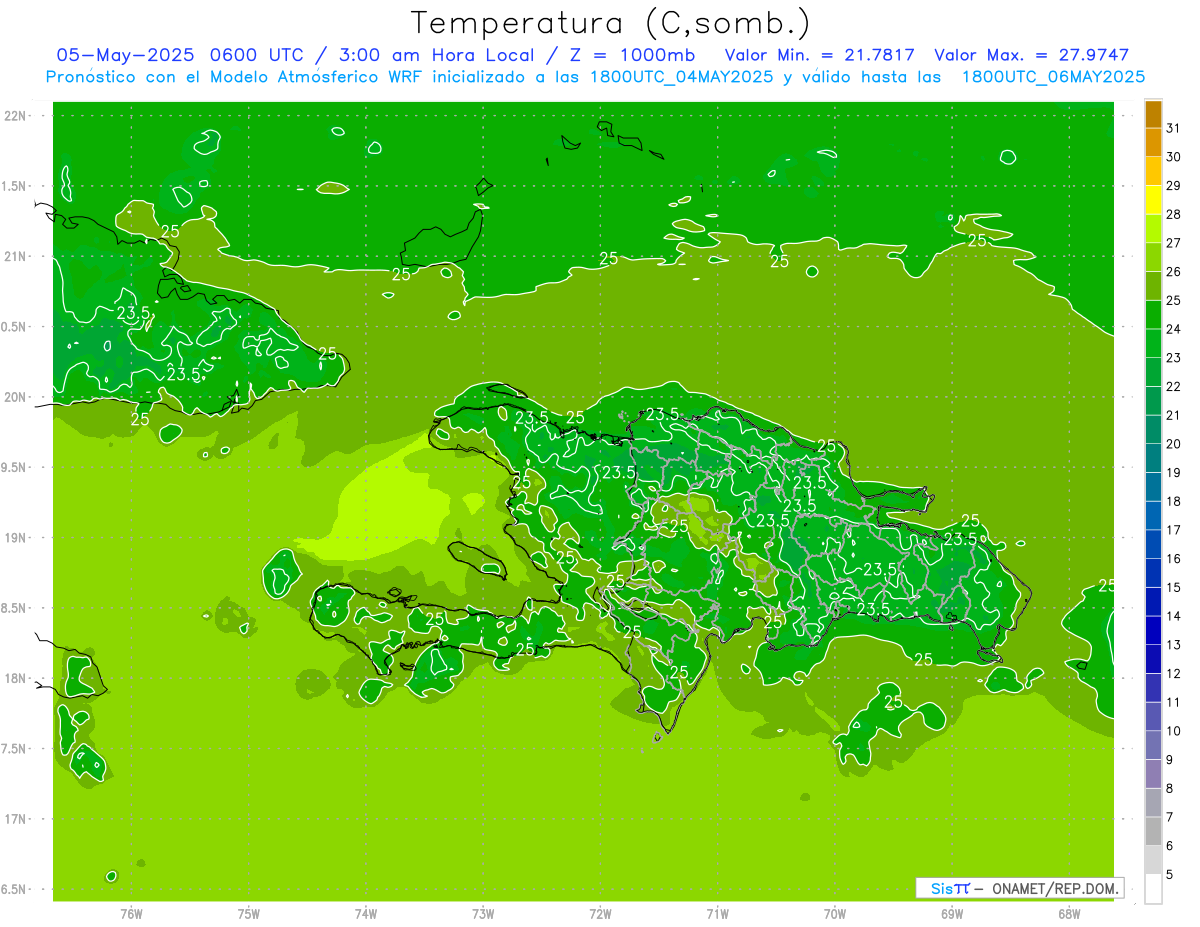1200x927 pixels.
Task: Pick the teal swatch between 19 and 20
Action: pyautogui.click(x=1154, y=458)
